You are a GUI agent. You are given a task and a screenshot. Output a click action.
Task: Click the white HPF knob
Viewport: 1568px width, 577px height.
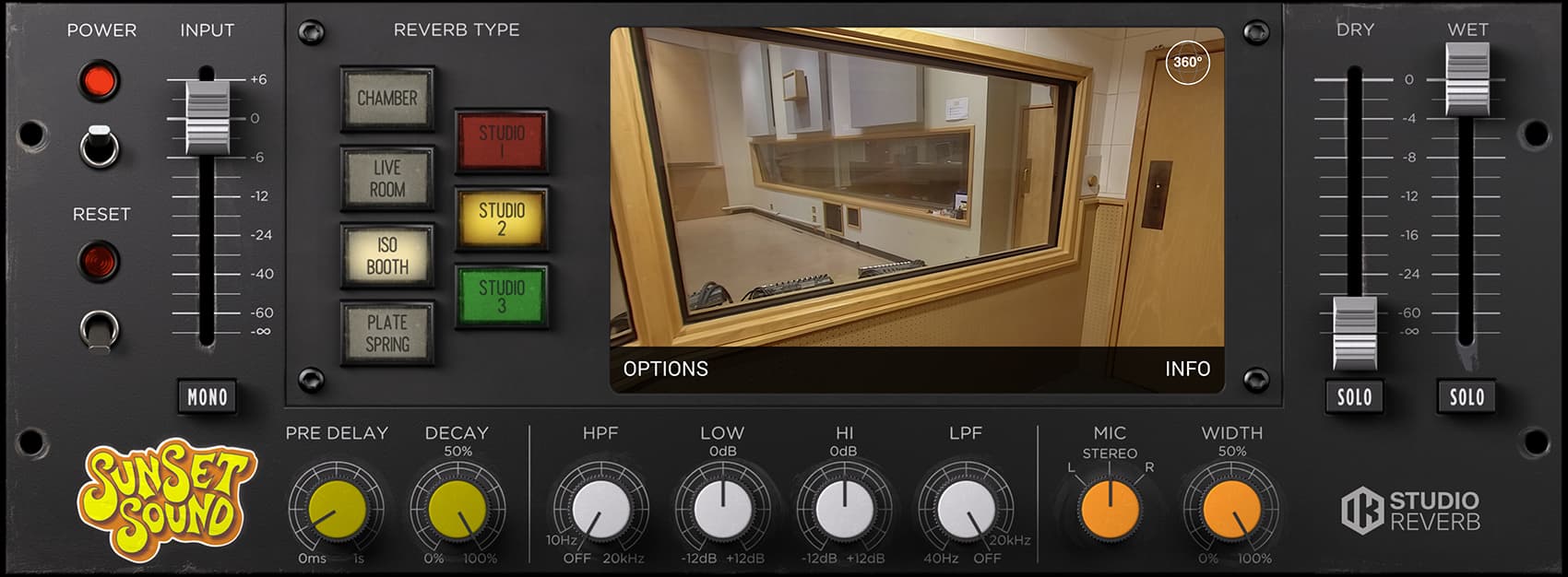[x=600, y=510]
